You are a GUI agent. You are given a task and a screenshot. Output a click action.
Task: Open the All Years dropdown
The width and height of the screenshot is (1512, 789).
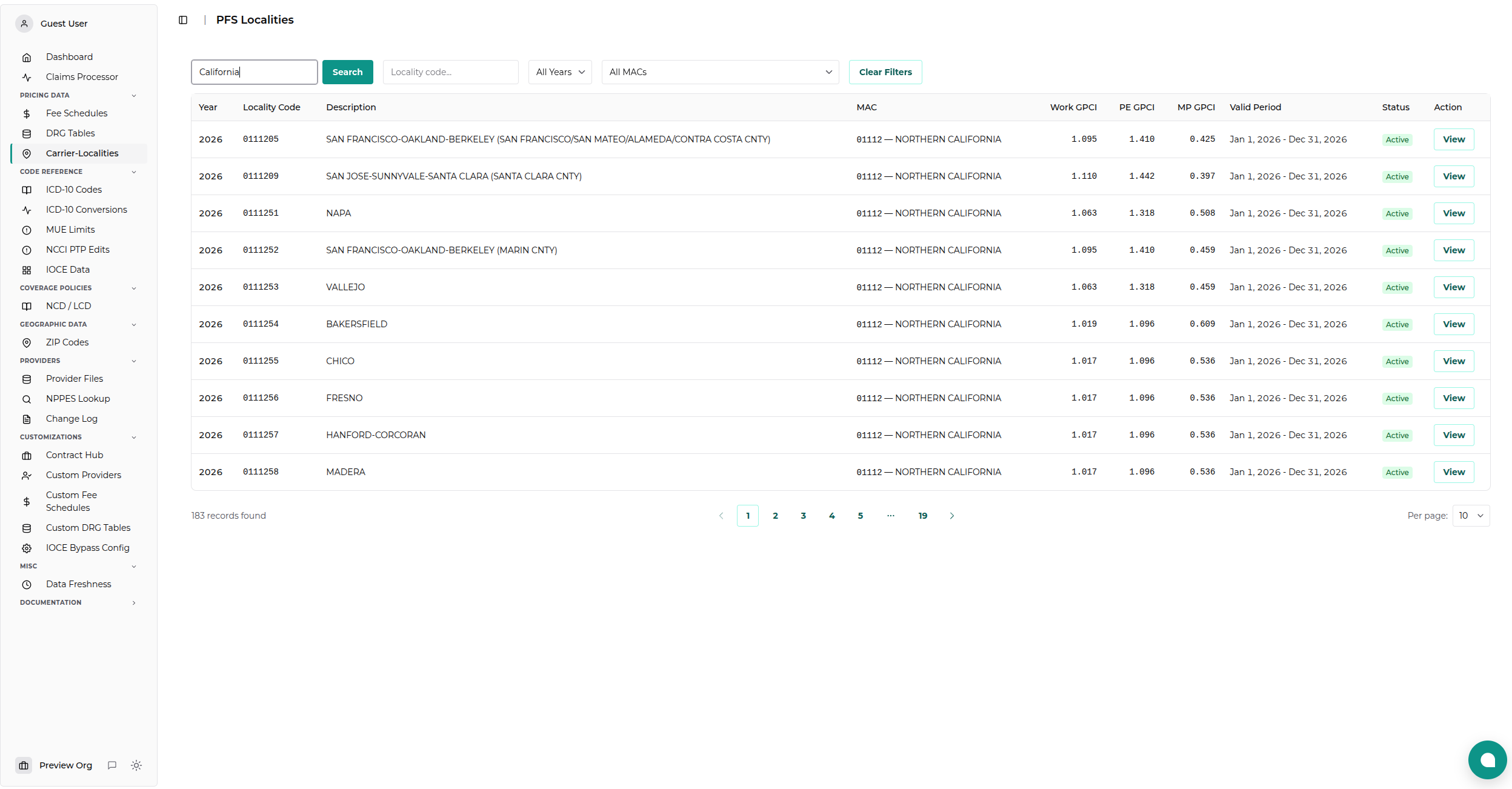[560, 72]
